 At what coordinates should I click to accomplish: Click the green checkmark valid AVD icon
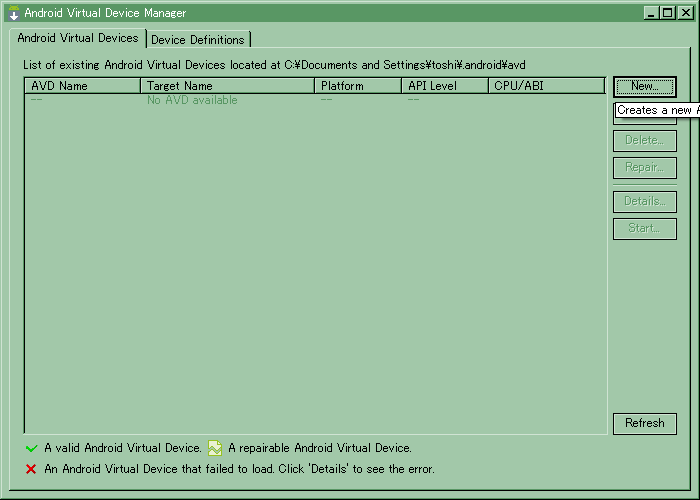(32, 448)
